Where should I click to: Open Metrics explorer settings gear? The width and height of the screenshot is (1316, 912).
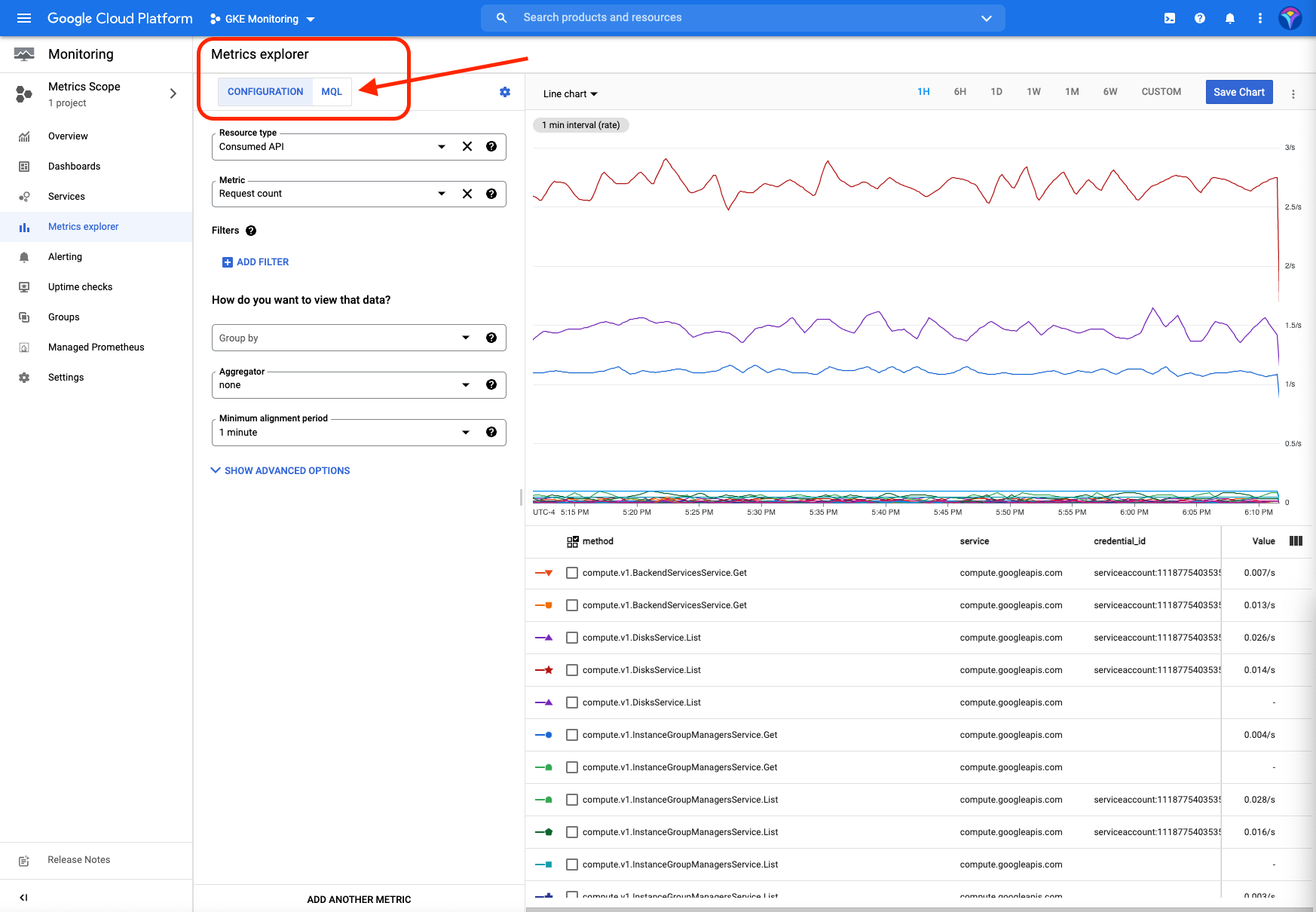coord(505,92)
